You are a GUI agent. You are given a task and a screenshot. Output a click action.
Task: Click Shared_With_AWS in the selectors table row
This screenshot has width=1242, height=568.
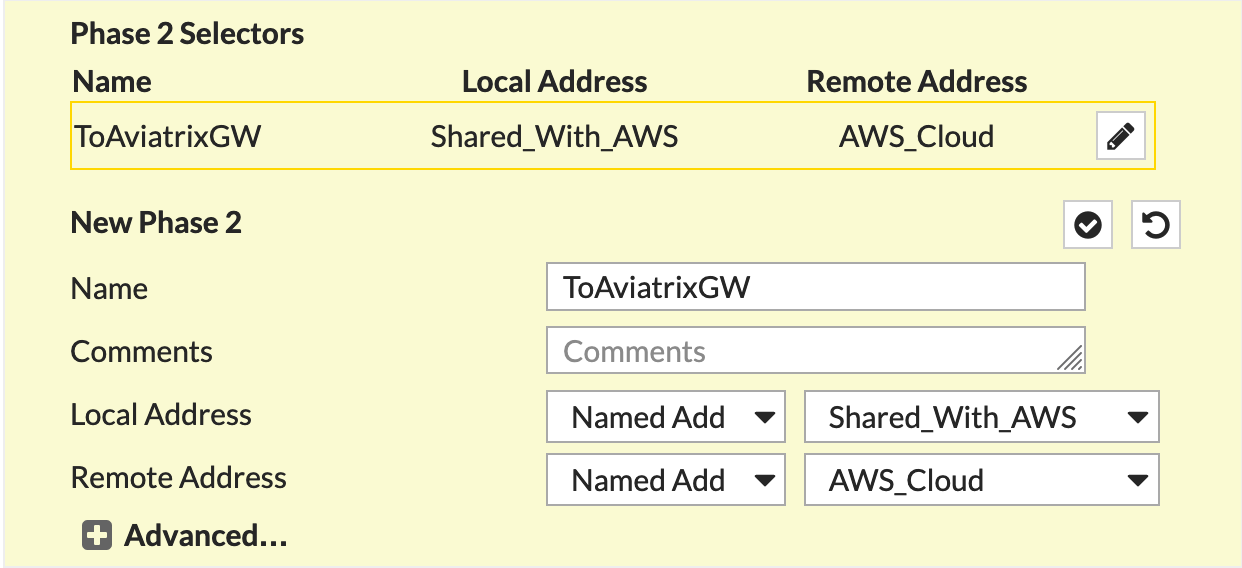554,136
